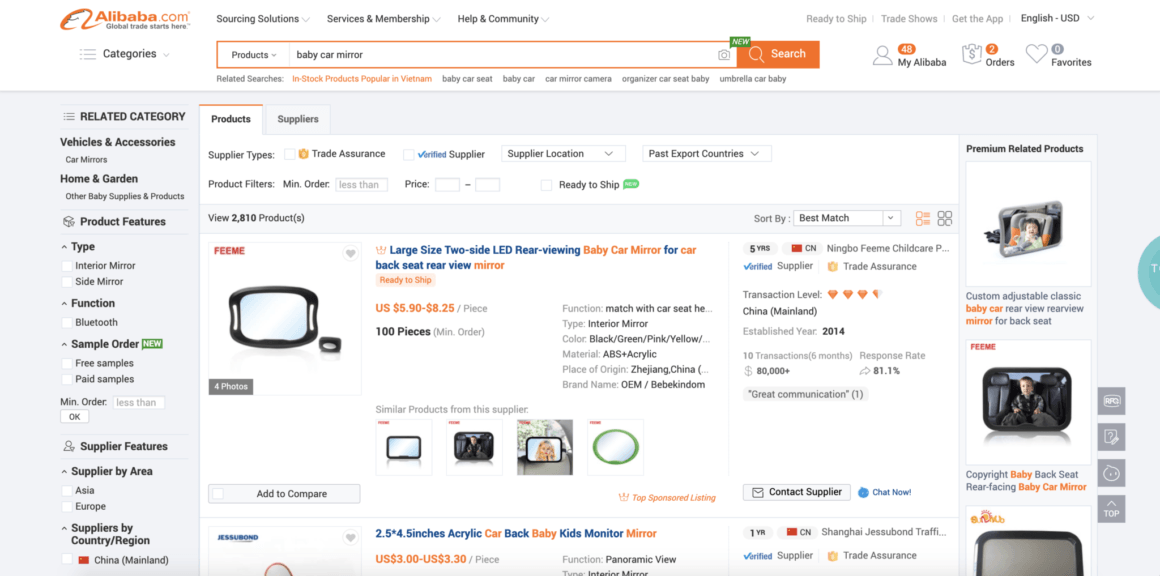Click Supplier Features person icon
This screenshot has width=1160, height=576.
69,447
